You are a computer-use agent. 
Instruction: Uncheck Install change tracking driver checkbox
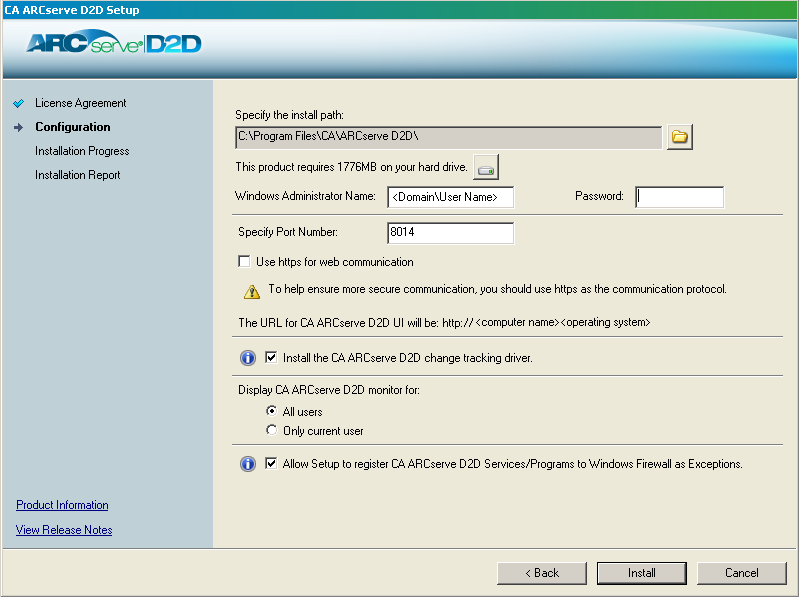[271, 358]
